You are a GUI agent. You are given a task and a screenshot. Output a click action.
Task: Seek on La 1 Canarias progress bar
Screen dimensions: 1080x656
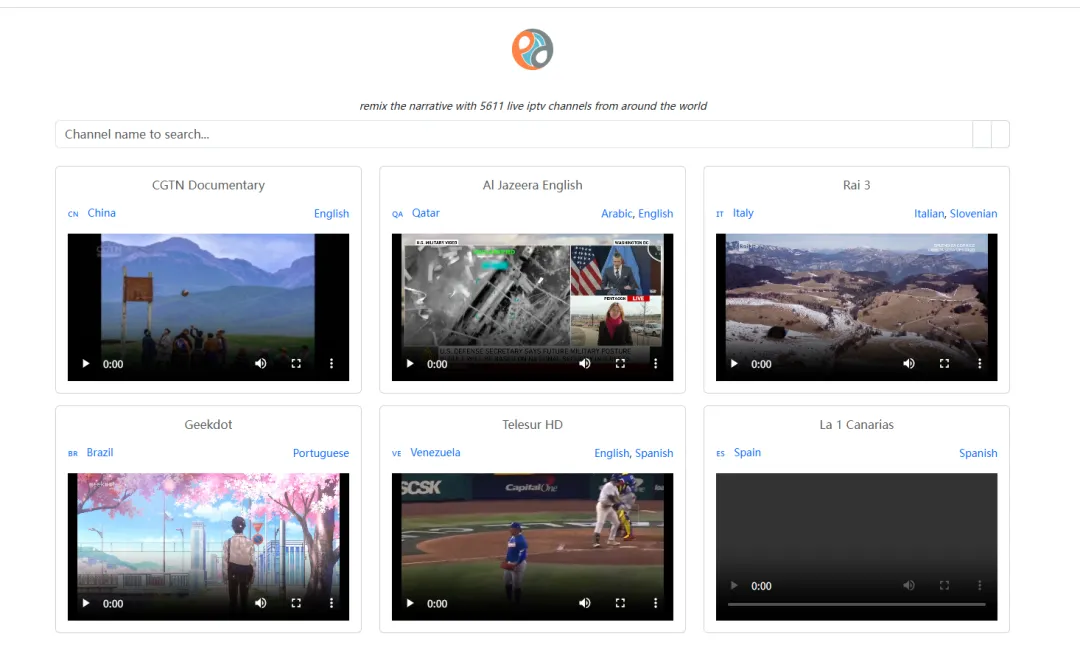click(856, 604)
